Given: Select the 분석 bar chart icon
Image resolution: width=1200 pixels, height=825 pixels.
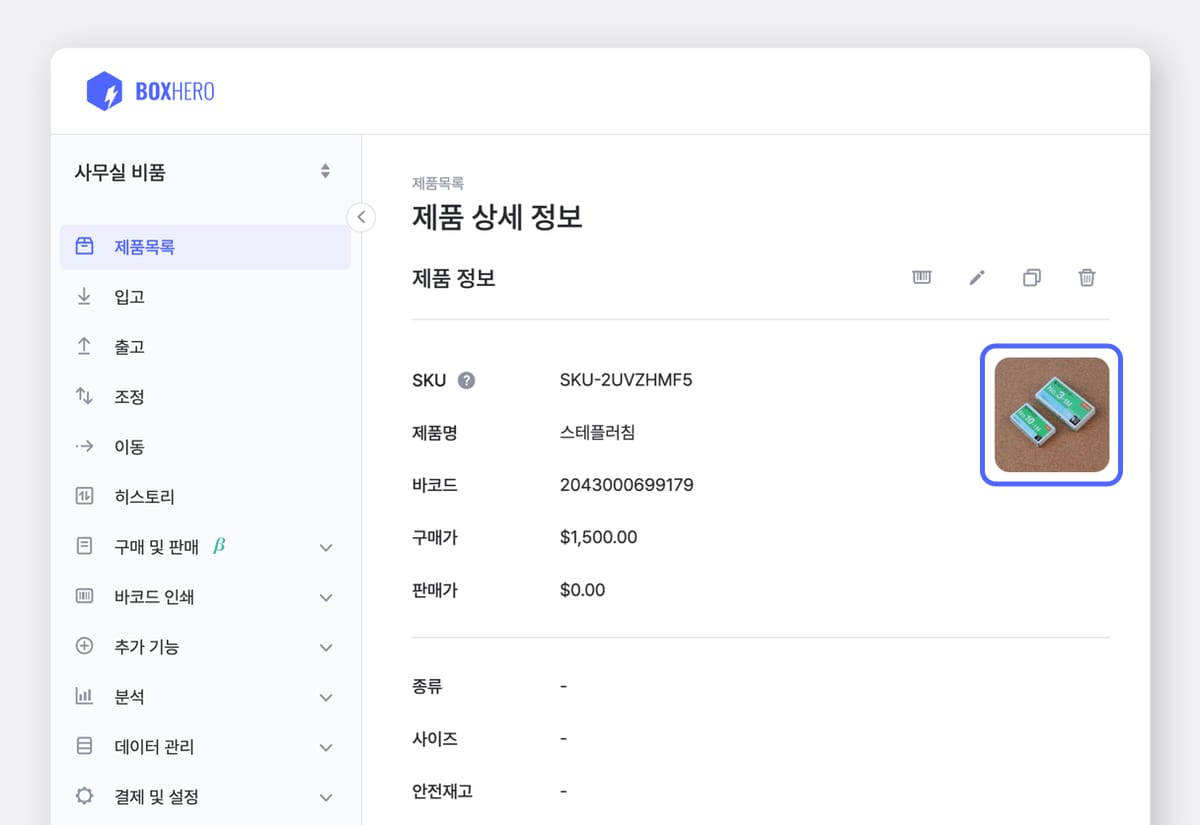Looking at the screenshot, I should pyautogui.click(x=84, y=696).
